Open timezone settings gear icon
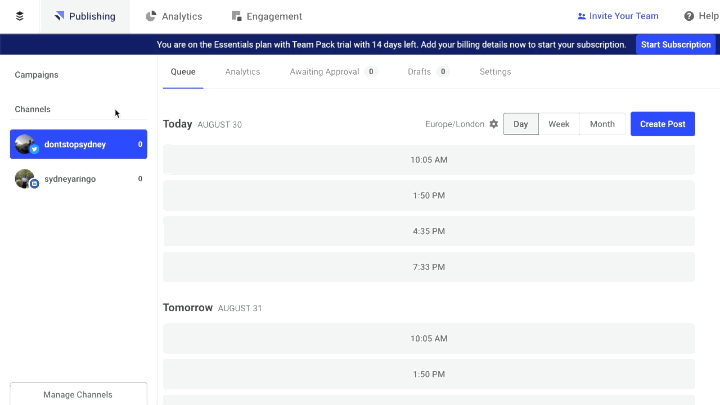Screen dimensions: 720x405 pos(493,124)
